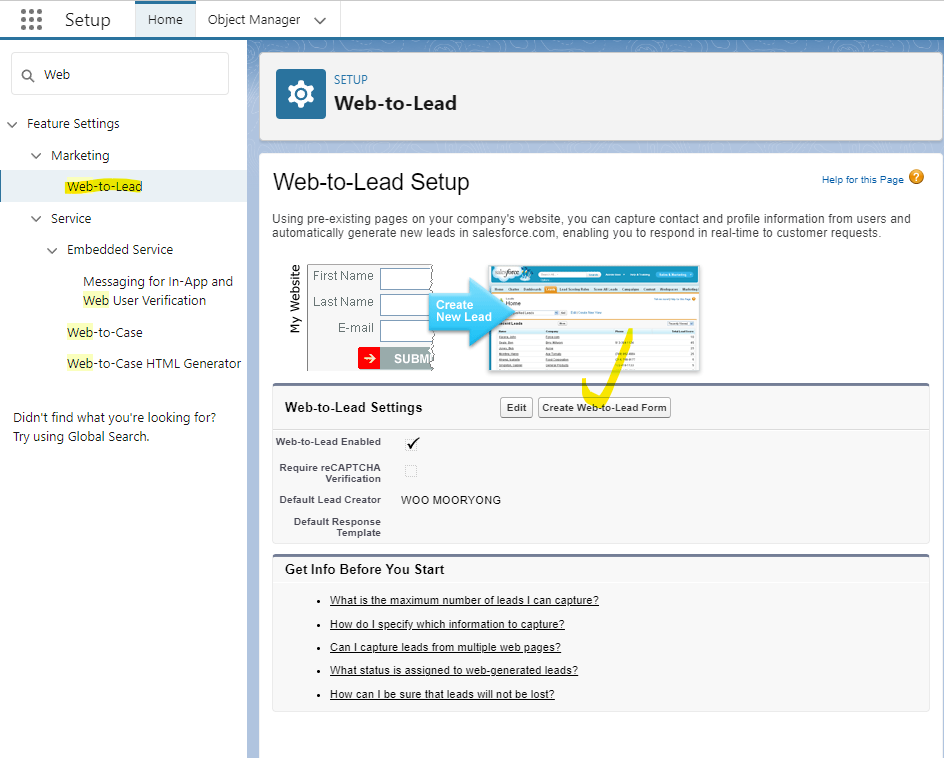This screenshot has width=944, height=758.
Task: Click the Setup gear icon in header
Action: (x=300, y=94)
